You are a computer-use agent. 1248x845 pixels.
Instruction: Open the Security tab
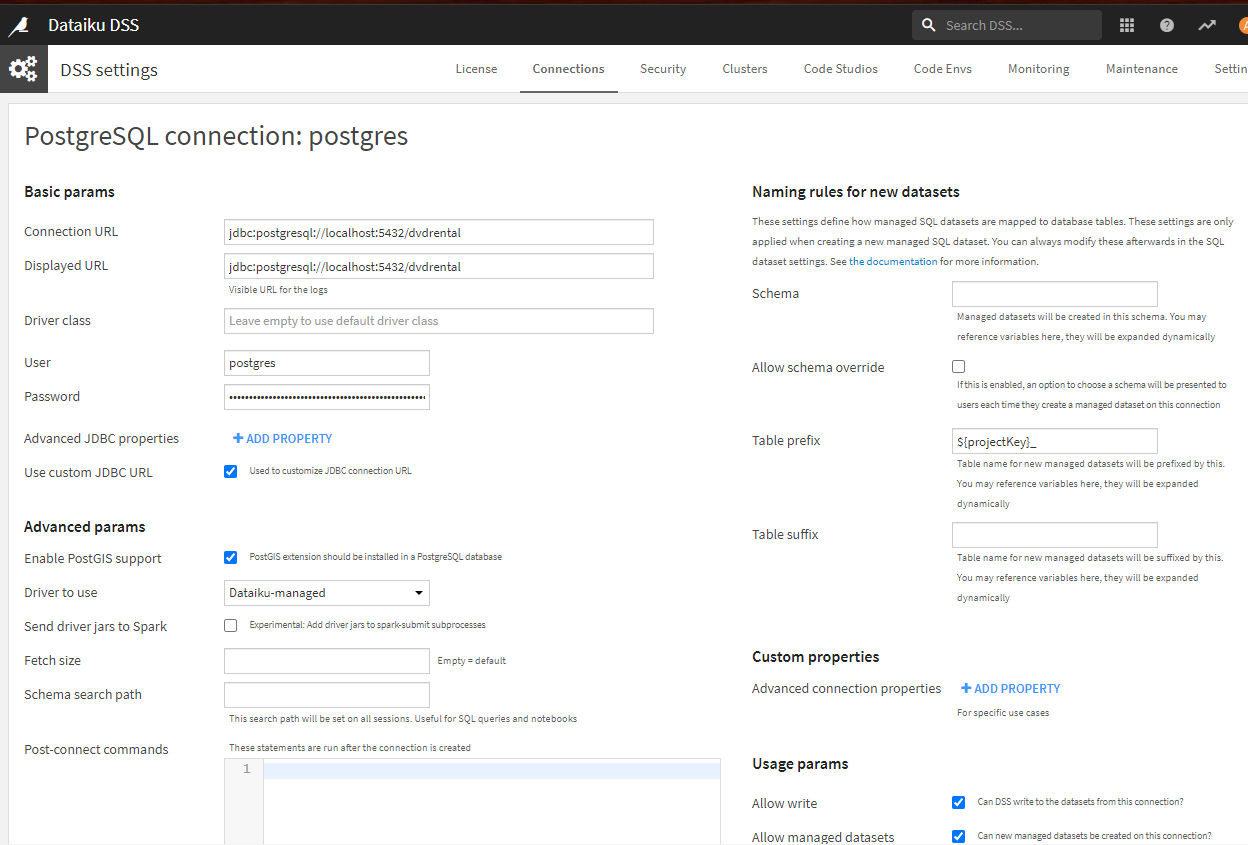tap(663, 69)
